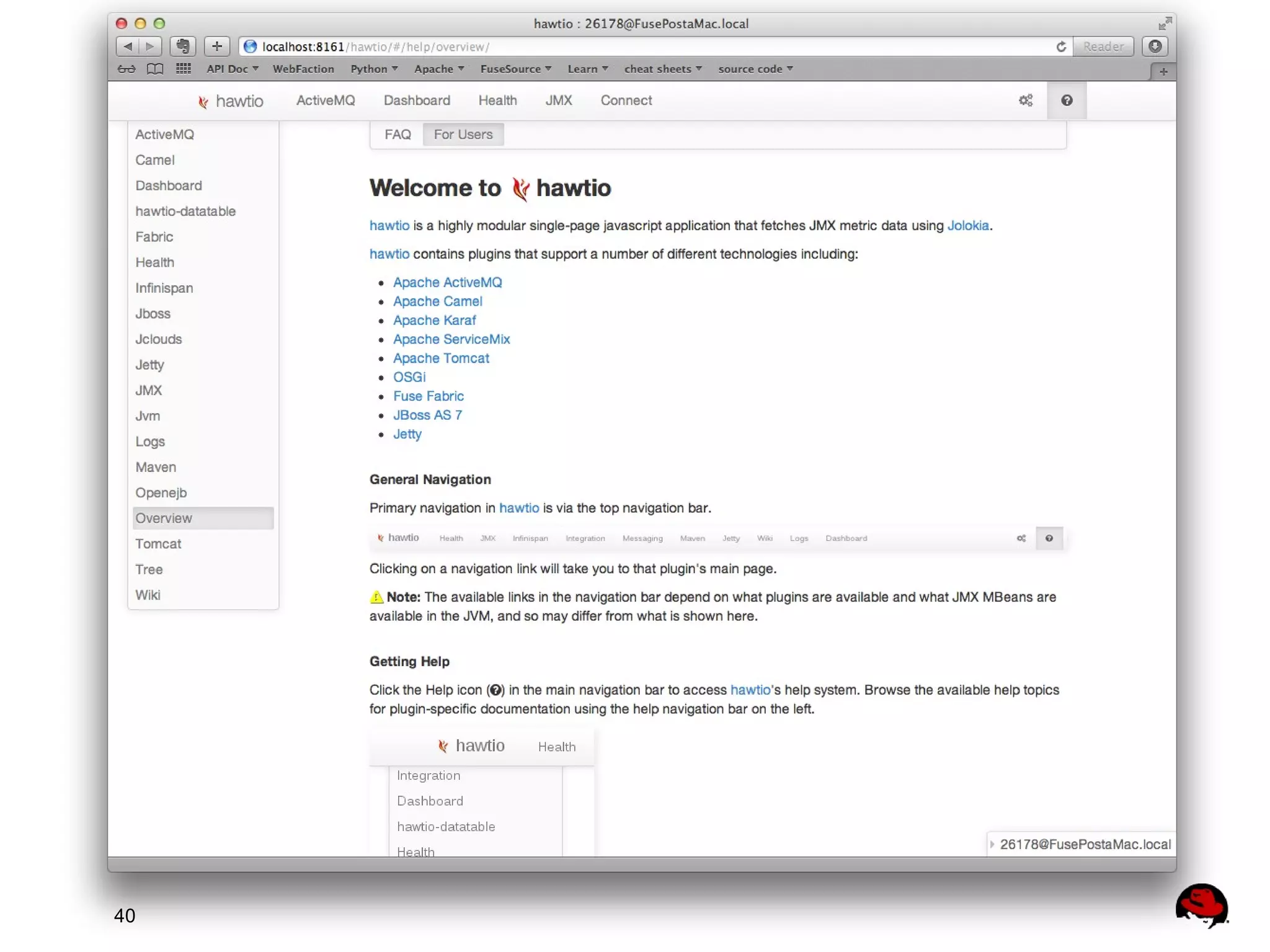Open the bookmarks book icon
This screenshot has height=952, width=1270.
[x=155, y=69]
